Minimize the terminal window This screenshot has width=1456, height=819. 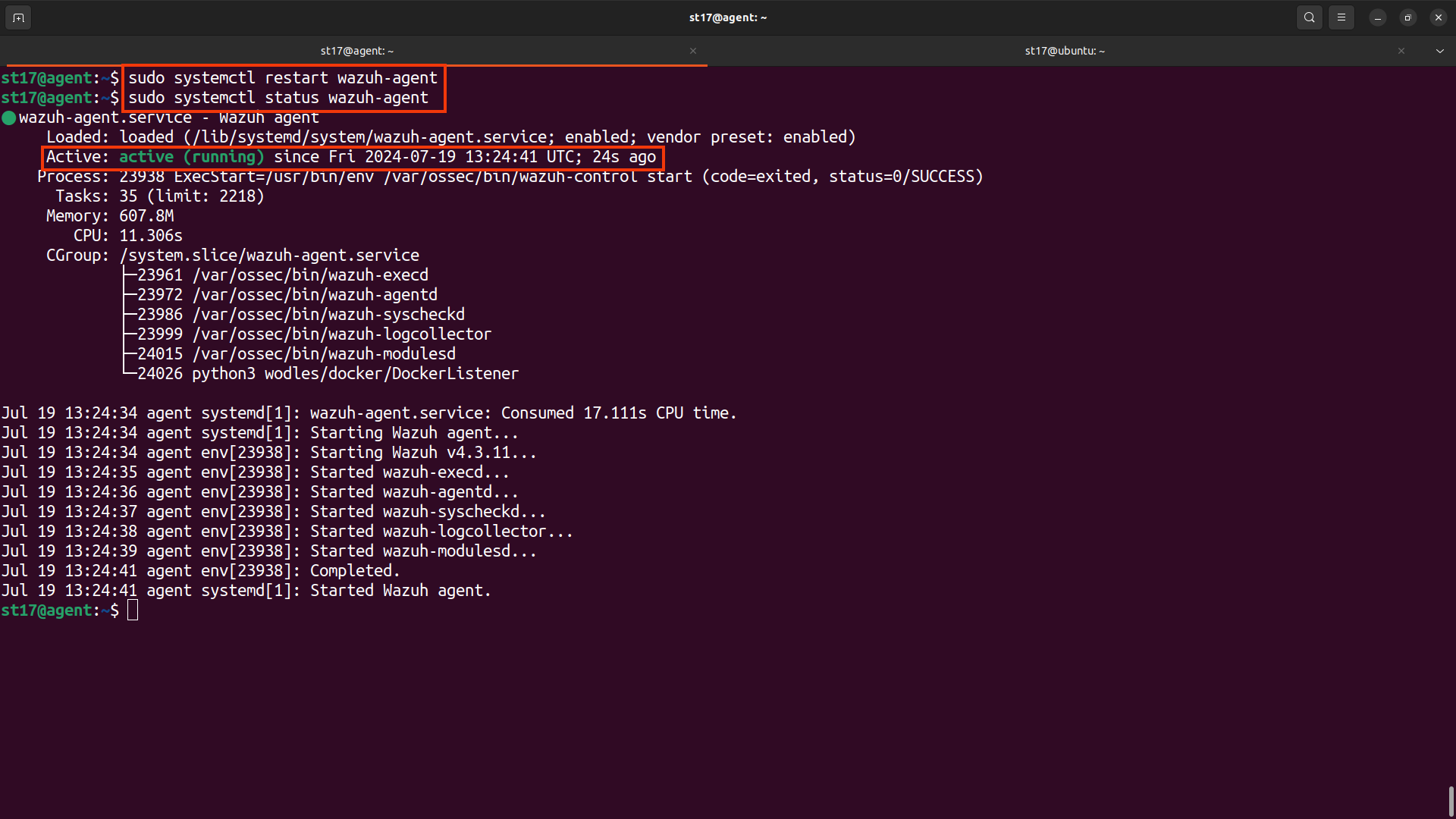click(x=1378, y=17)
